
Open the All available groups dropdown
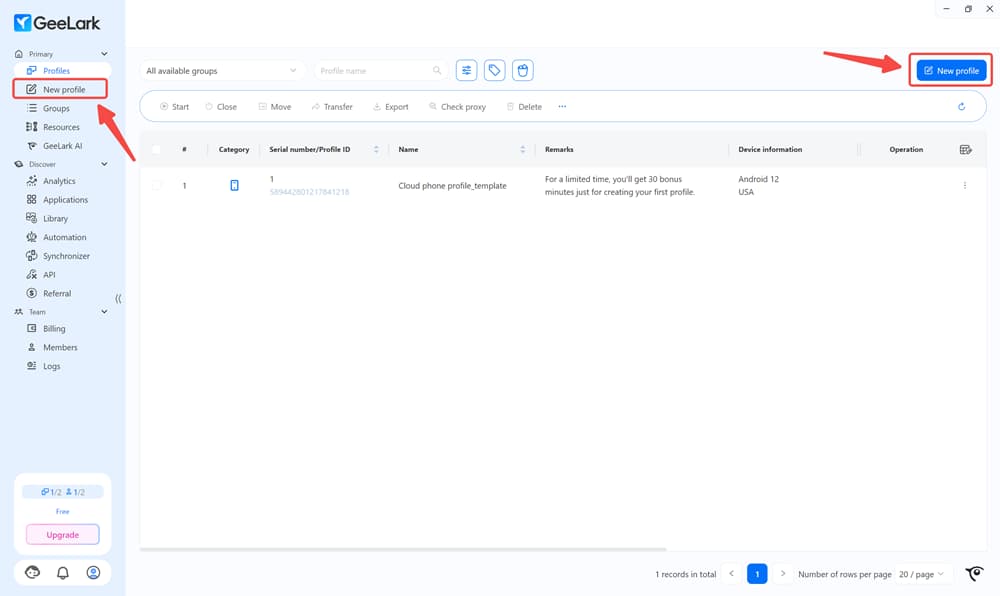[222, 70]
